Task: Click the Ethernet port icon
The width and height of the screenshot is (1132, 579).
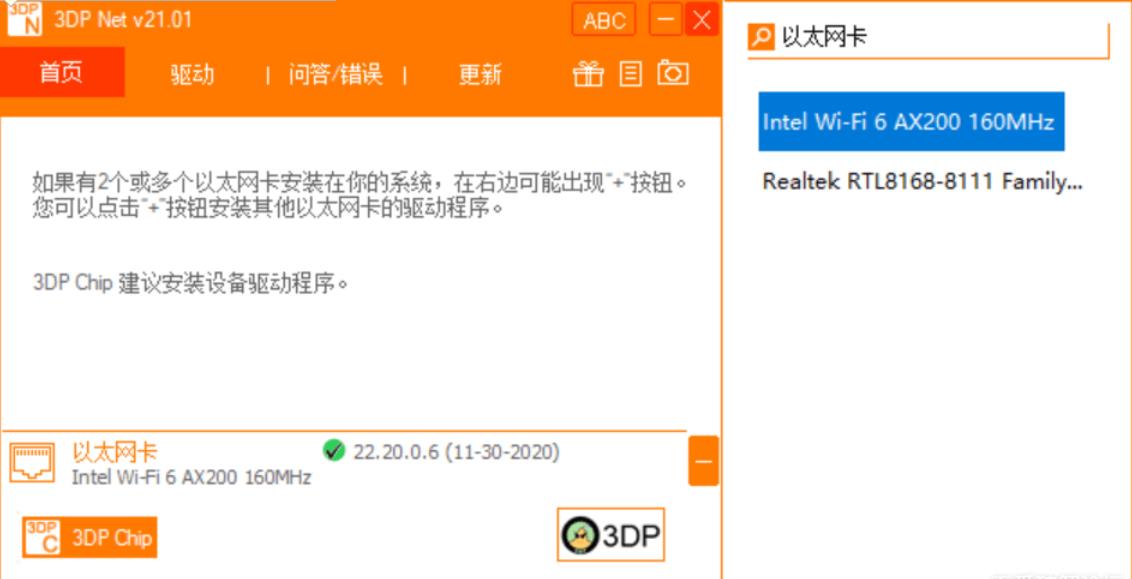Action: [32, 463]
